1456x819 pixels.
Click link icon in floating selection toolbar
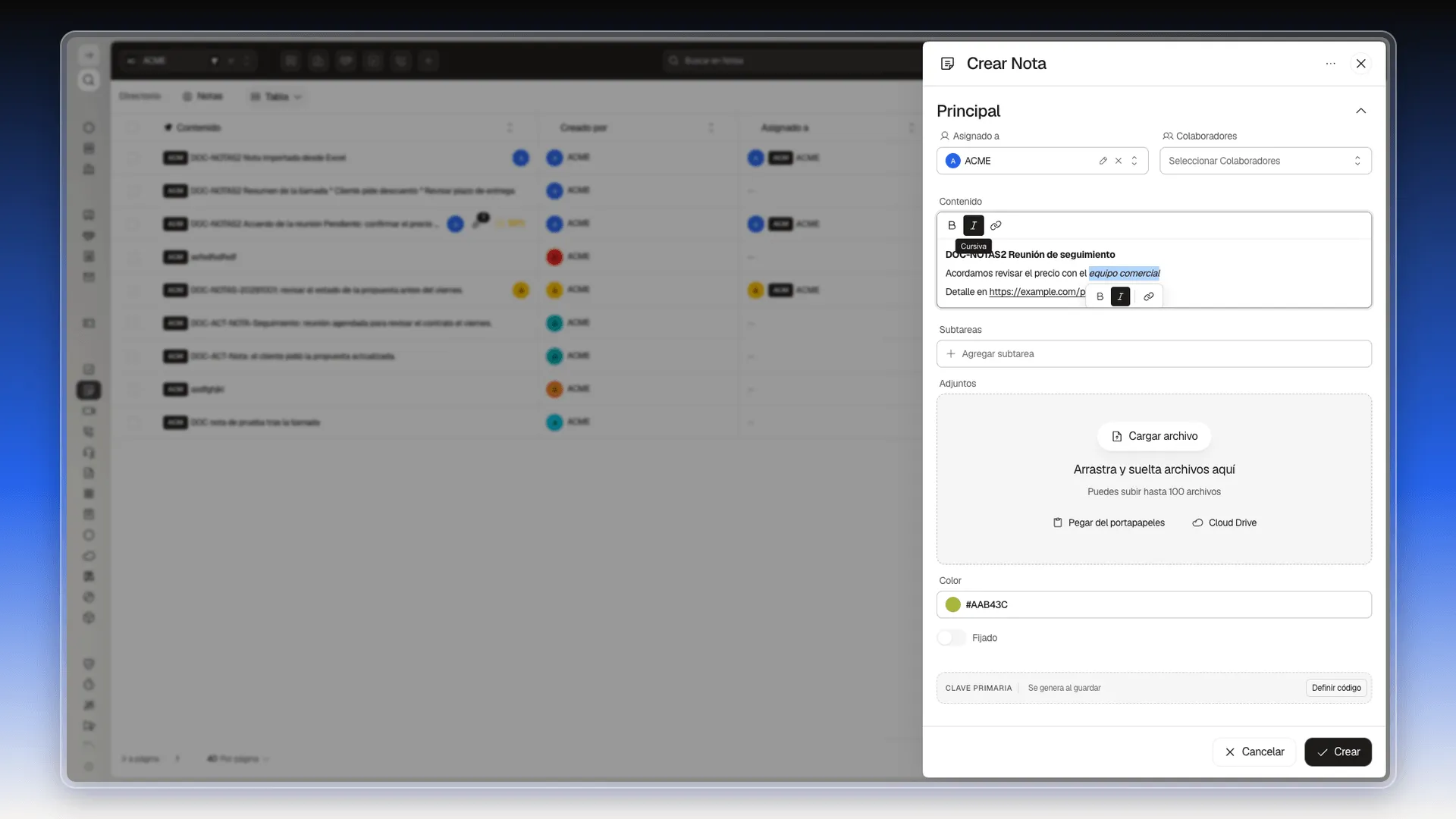(x=1149, y=297)
